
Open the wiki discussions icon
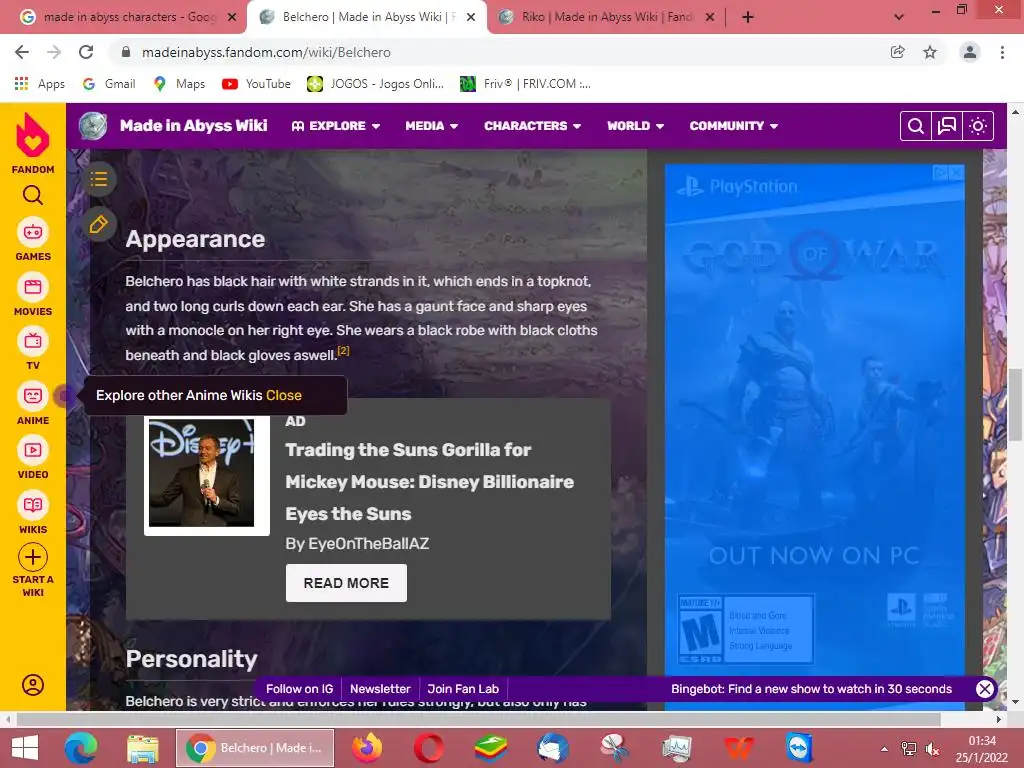[946, 126]
